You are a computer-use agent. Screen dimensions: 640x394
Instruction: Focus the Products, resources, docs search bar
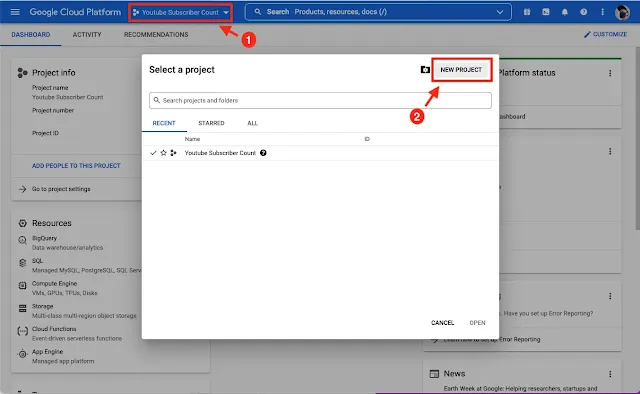[378, 12]
